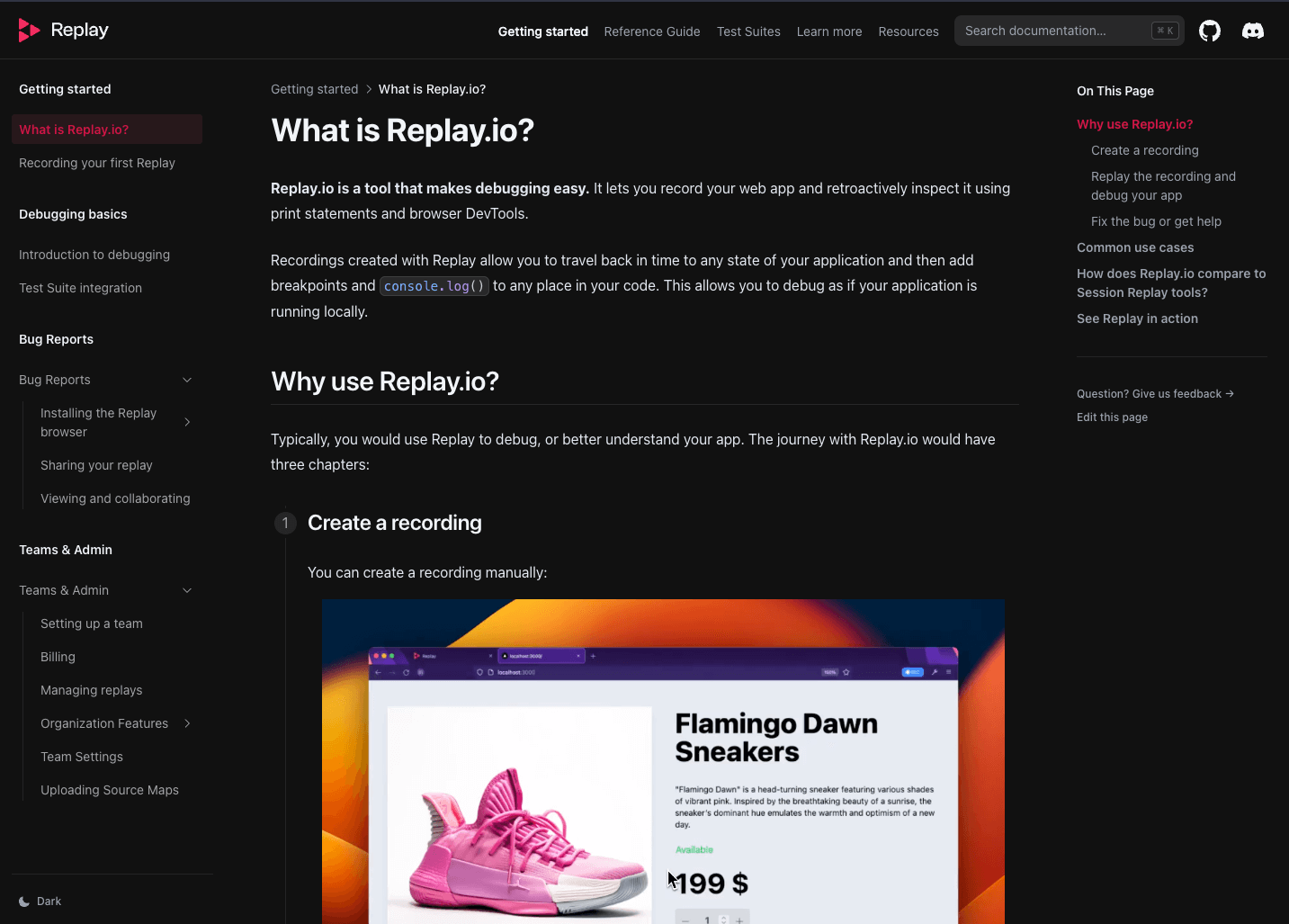The image size is (1289, 924).
Task: Click the moon icon beside Dark
Action: tap(24, 902)
